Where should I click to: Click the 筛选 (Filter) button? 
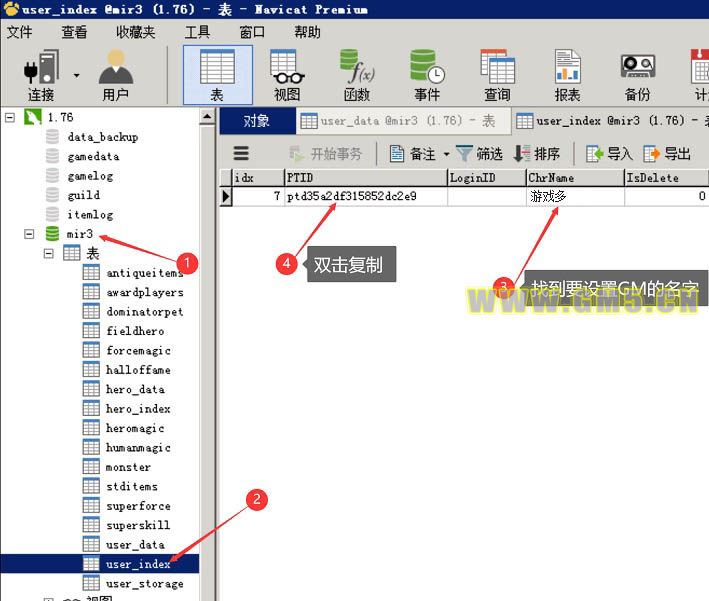point(480,154)
